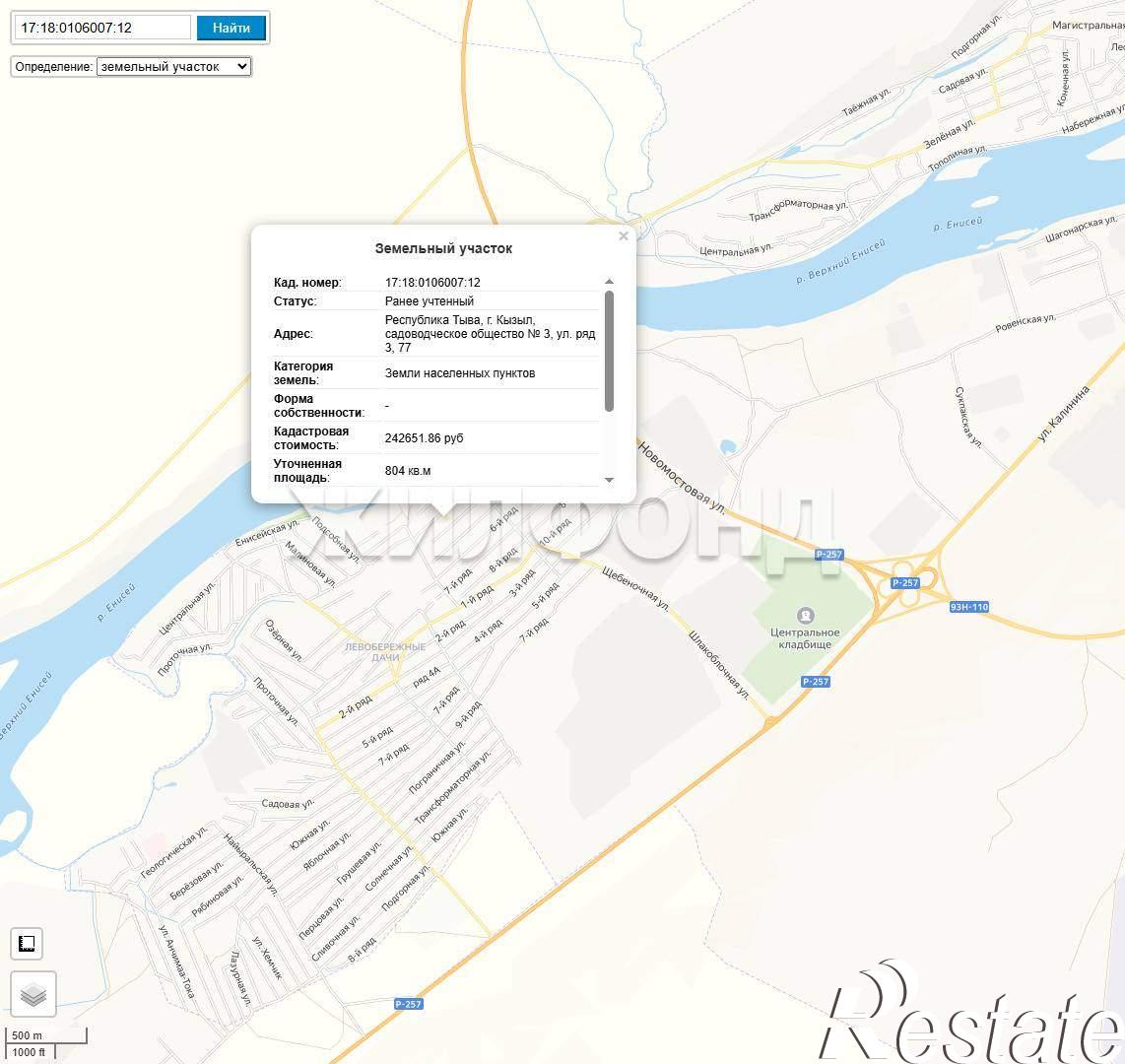Click the Малиновая ул. street label

click(x=310, y=564)
